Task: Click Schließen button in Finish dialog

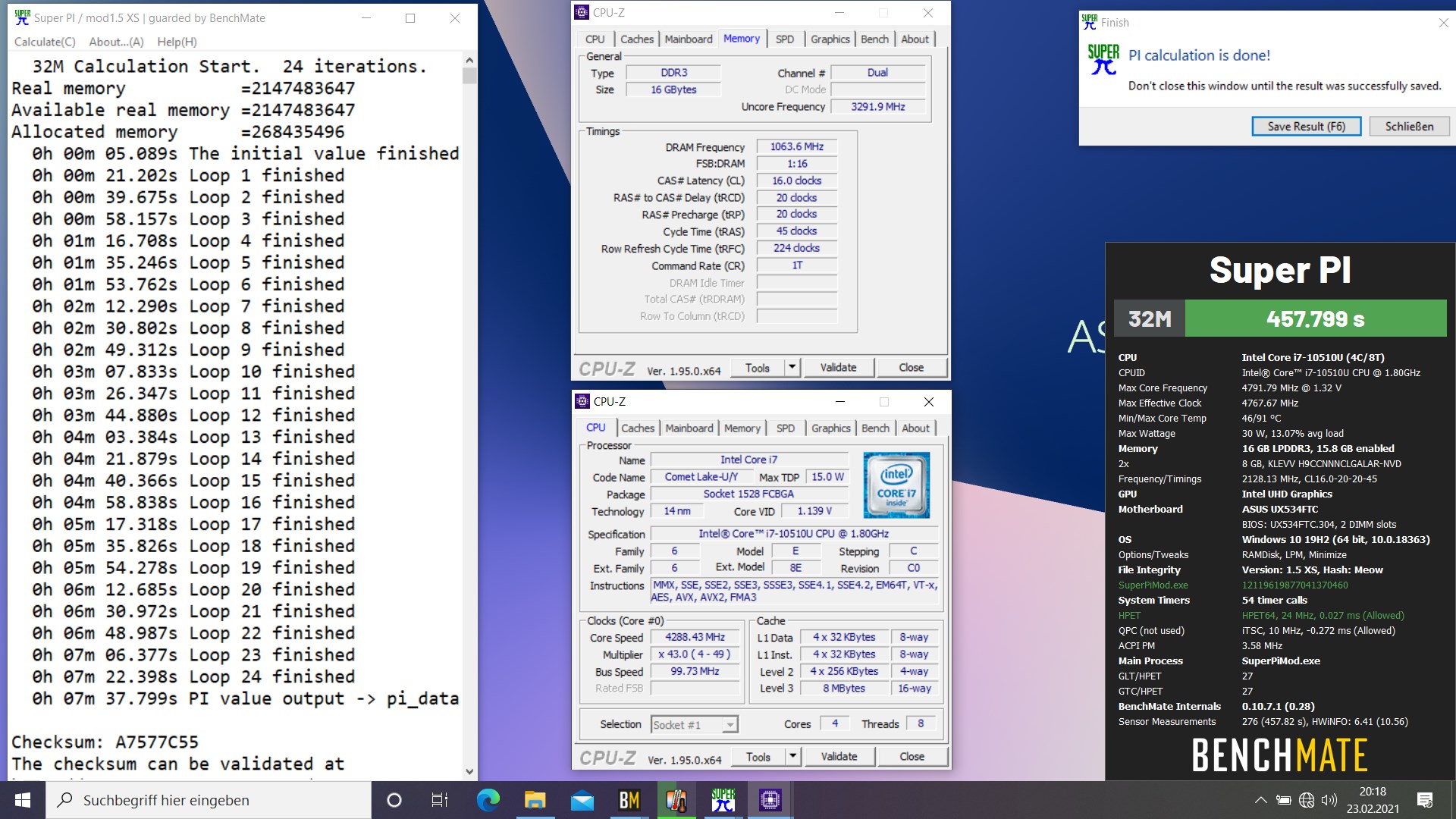Action: coord(1410,127)
